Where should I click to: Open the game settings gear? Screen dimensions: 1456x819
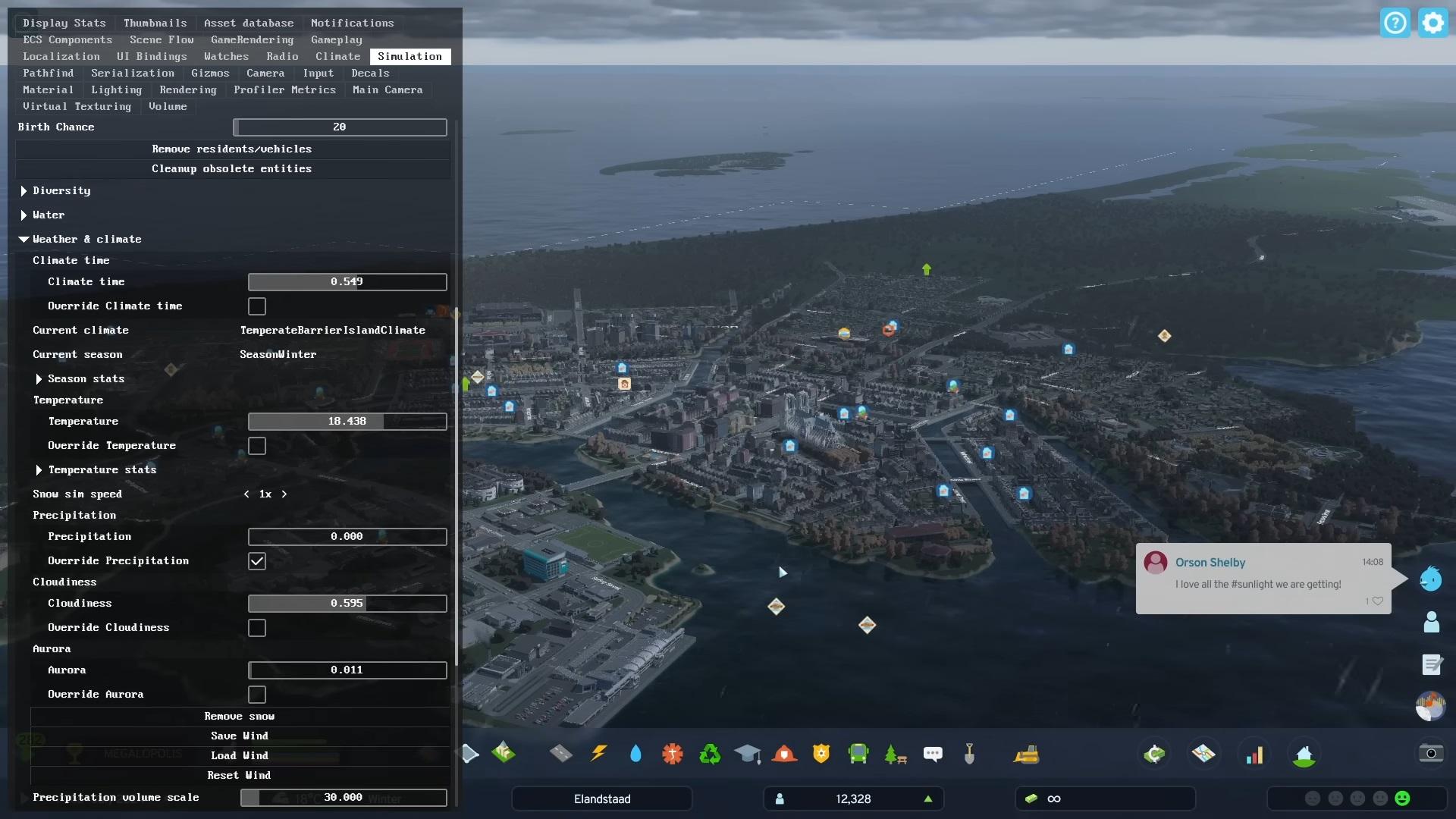tap(1432, 23)
